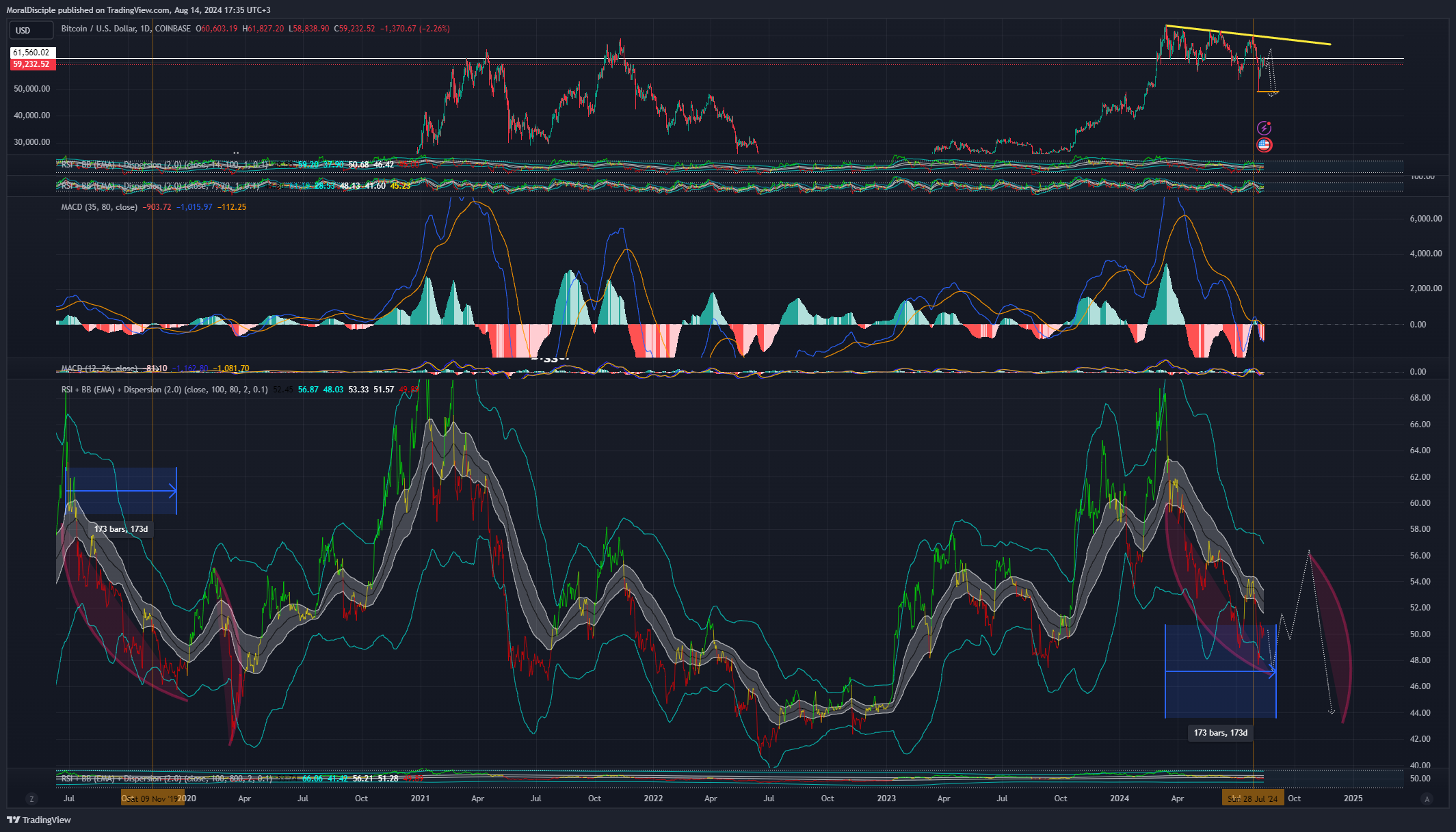Click the US flag economic event icon
This screenshot has width=1456, height=832.
[1265, 145]
